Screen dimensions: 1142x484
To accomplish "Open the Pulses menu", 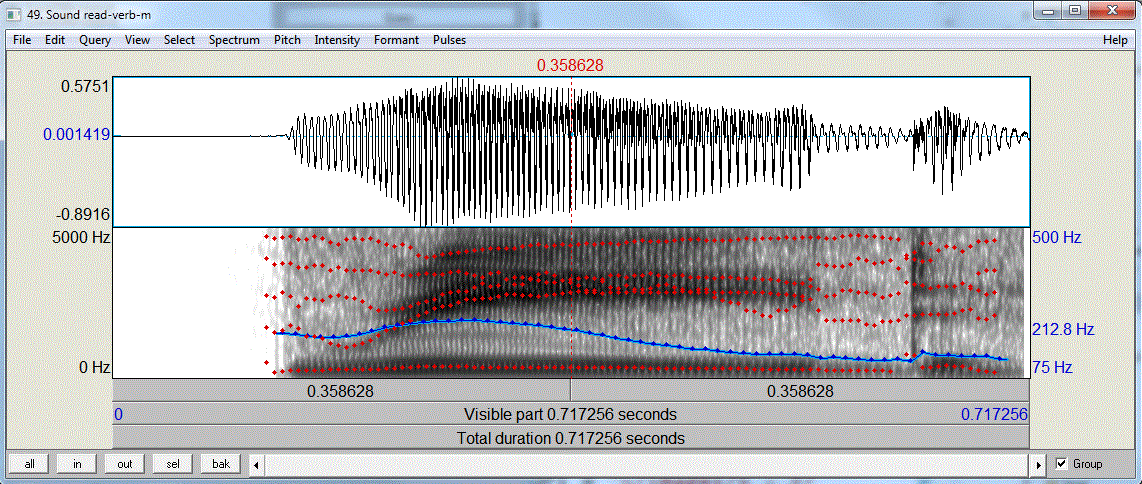I will (x=449, y=40).
